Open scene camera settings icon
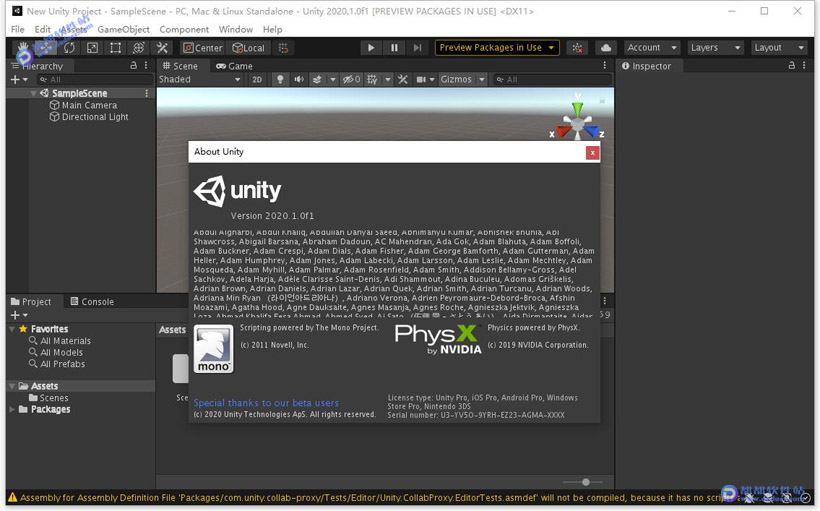Image resolution: width=820 pixels, height=511 pixels. (x=422, y=80)
